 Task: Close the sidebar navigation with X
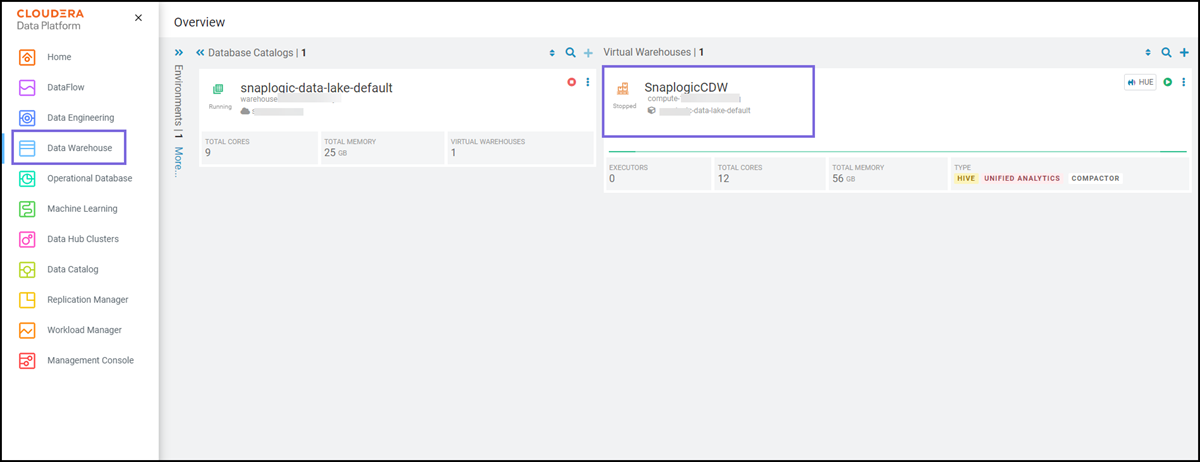pyautogui.click(x=138, y=18)
